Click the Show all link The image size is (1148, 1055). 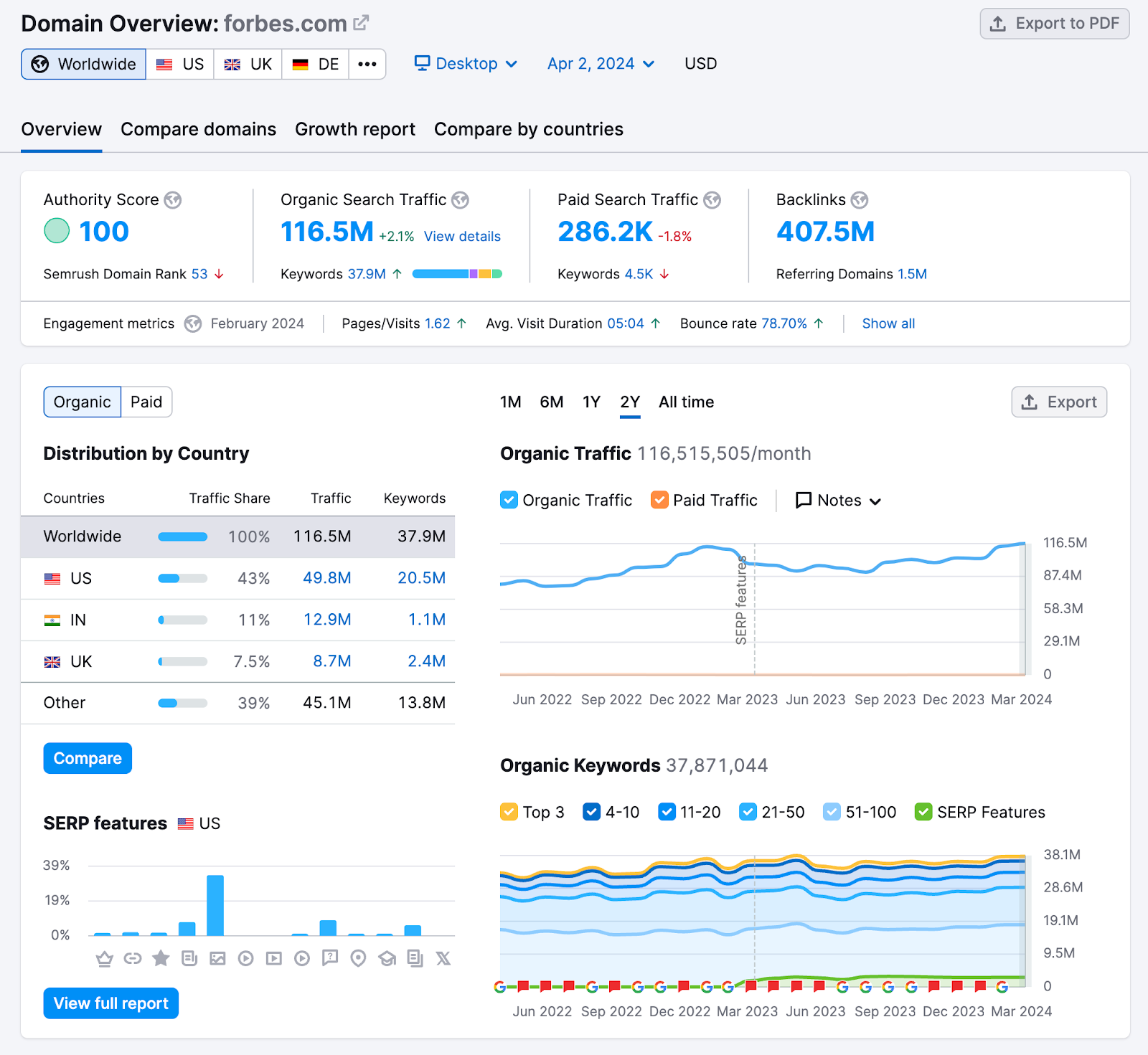pos(888,324)
